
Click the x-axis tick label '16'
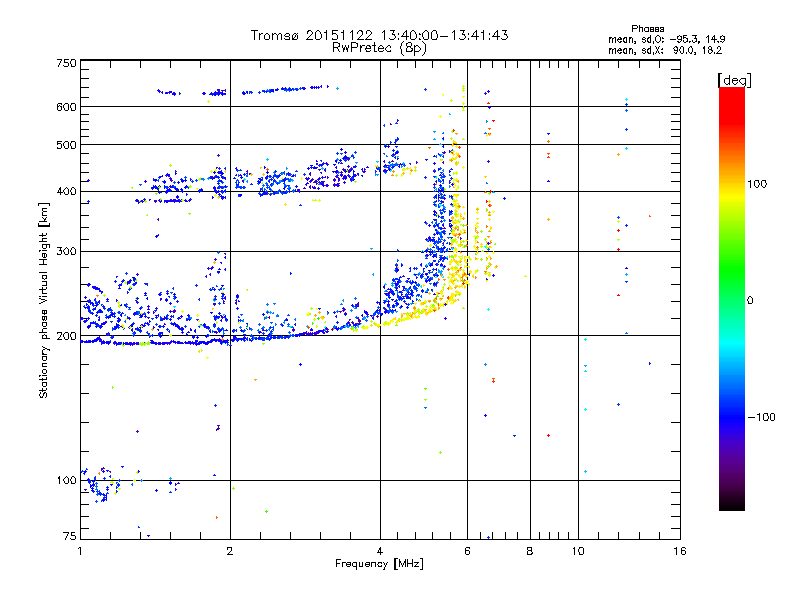[680, 551]
